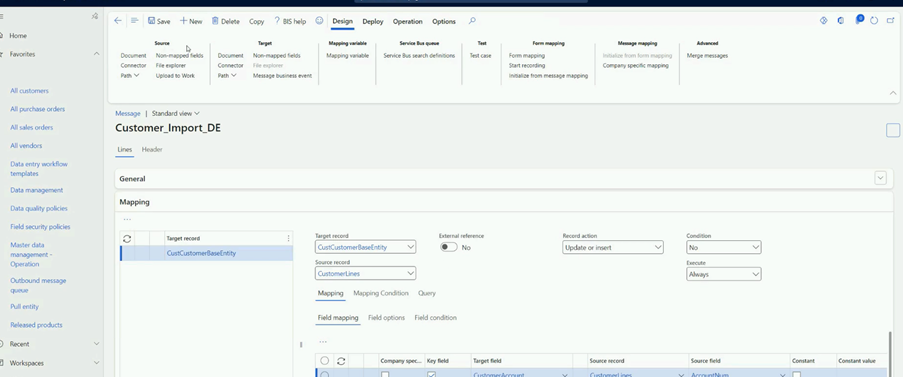Check Company specific for CustomerAccount row
This screenshot has height=377, width=903.
[385, 375]
